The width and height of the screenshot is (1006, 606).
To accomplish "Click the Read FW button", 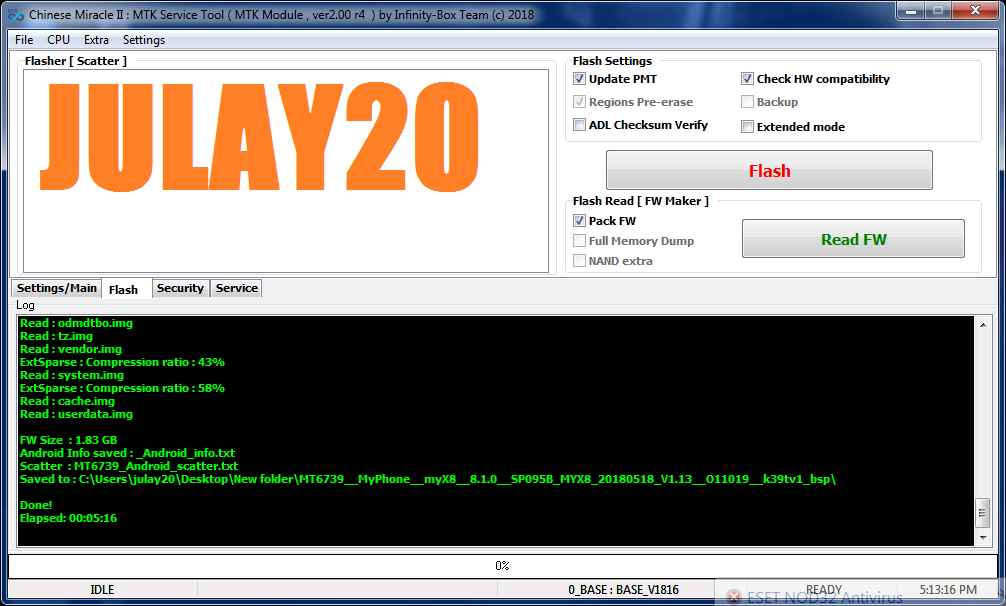I will coord(853,239).
